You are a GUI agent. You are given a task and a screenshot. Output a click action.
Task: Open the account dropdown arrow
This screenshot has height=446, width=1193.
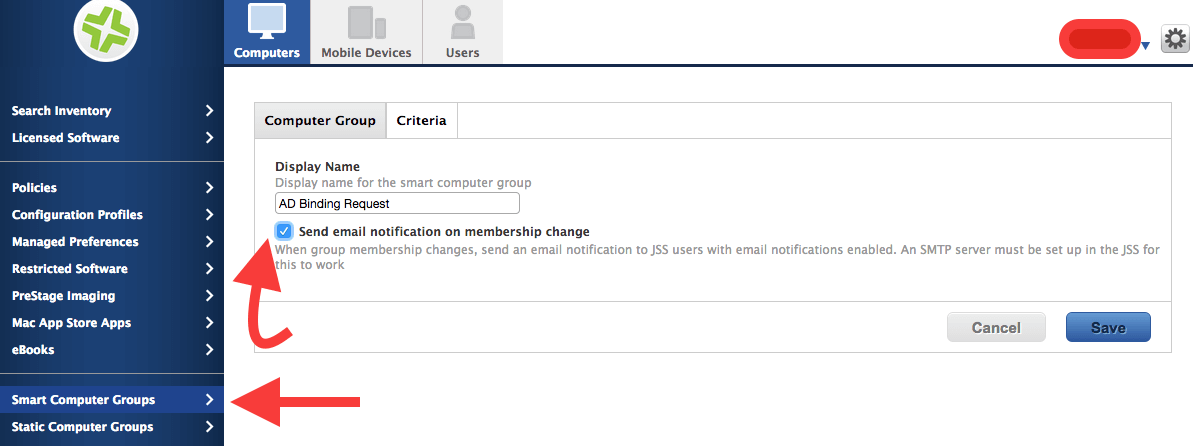(1146, 47)
